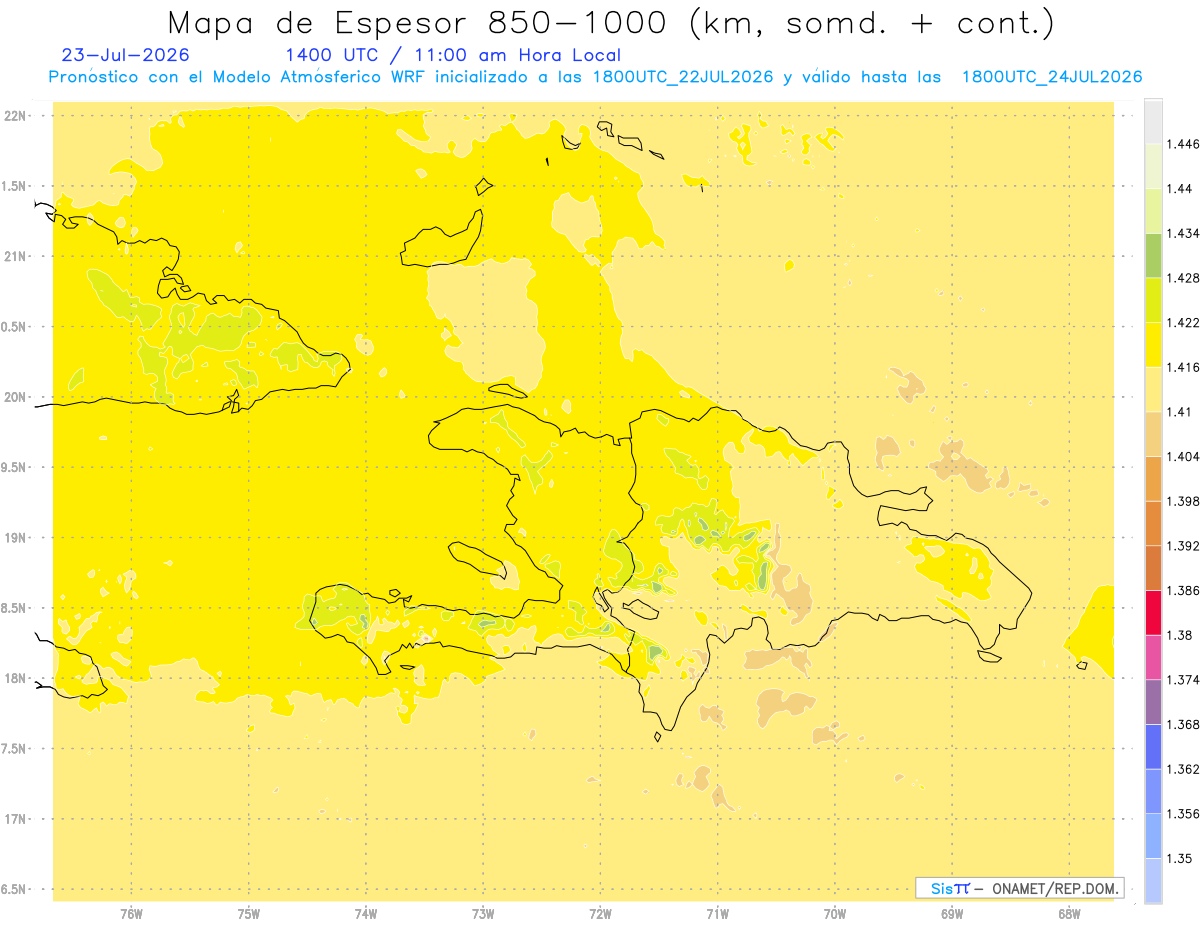Select the colorbar value '1.356'

[x=1182, y=814]
